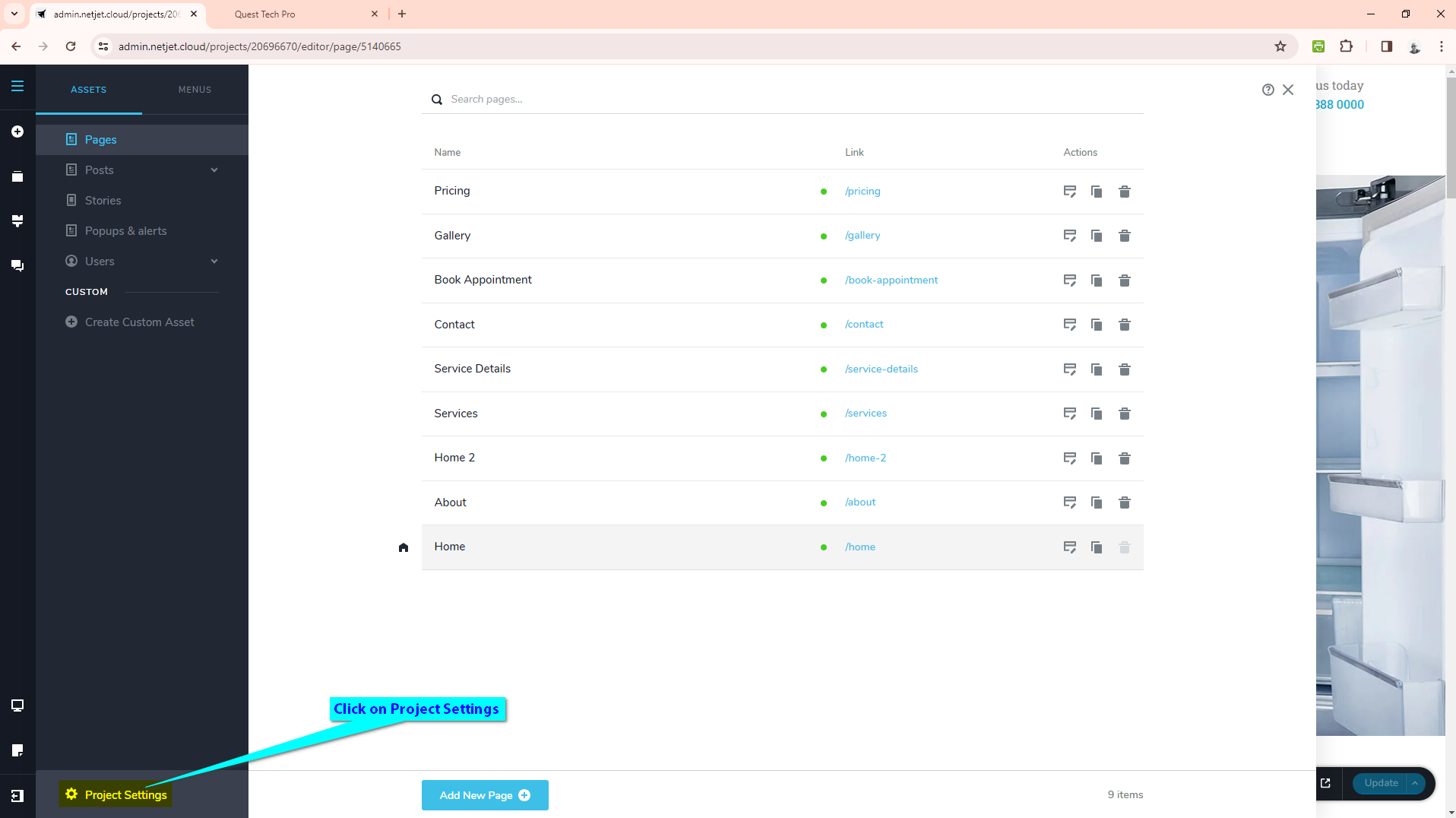Delete the About page

pos(1125,503)
